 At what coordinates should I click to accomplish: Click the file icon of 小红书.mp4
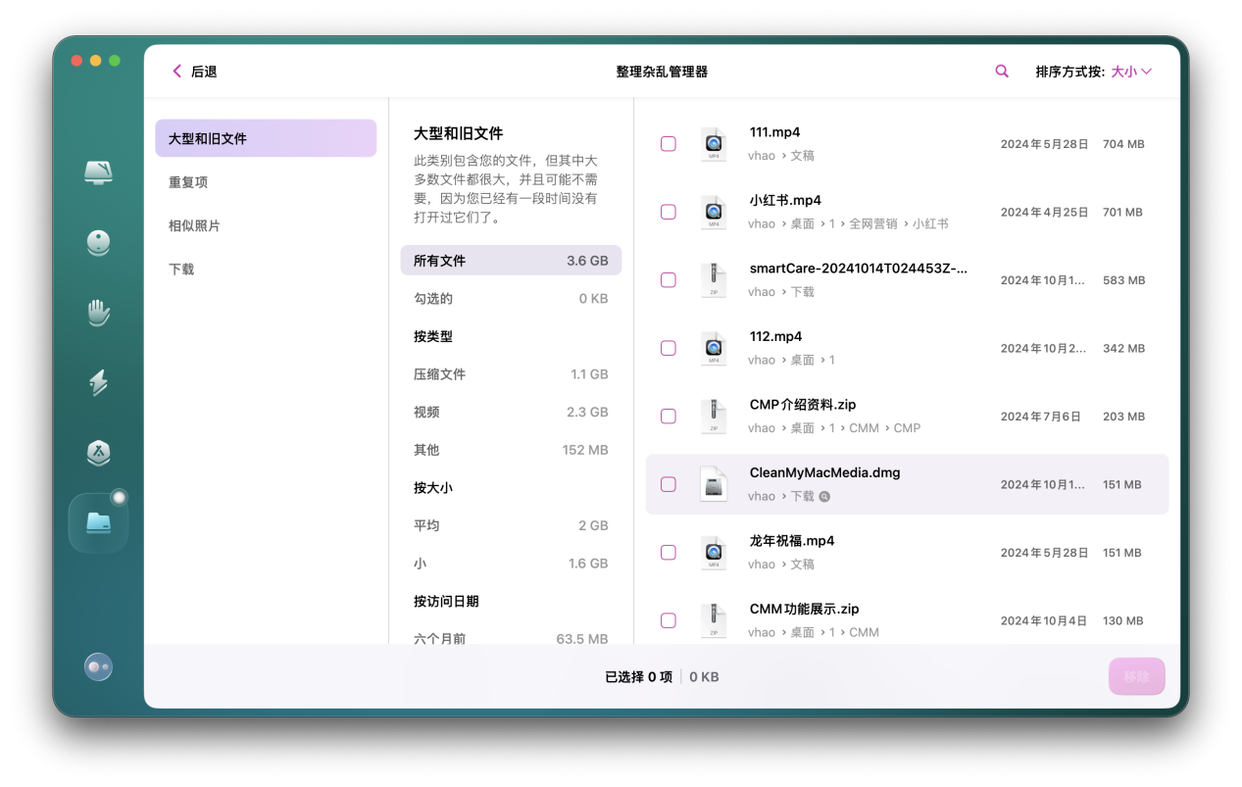(713, 212)
